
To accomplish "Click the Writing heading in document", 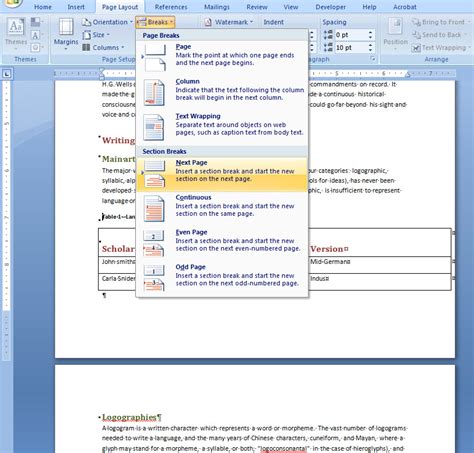I will (x=118, y=140).
